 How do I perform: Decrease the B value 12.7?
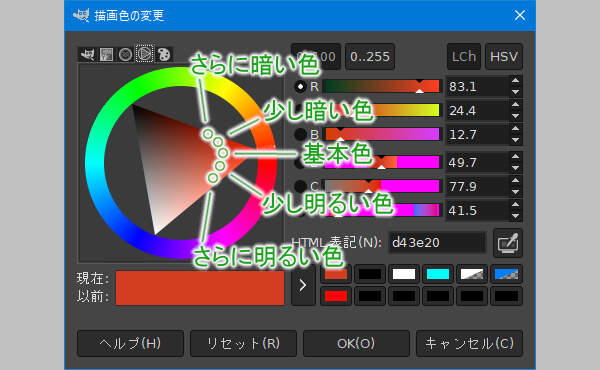[x=515, y=140]
